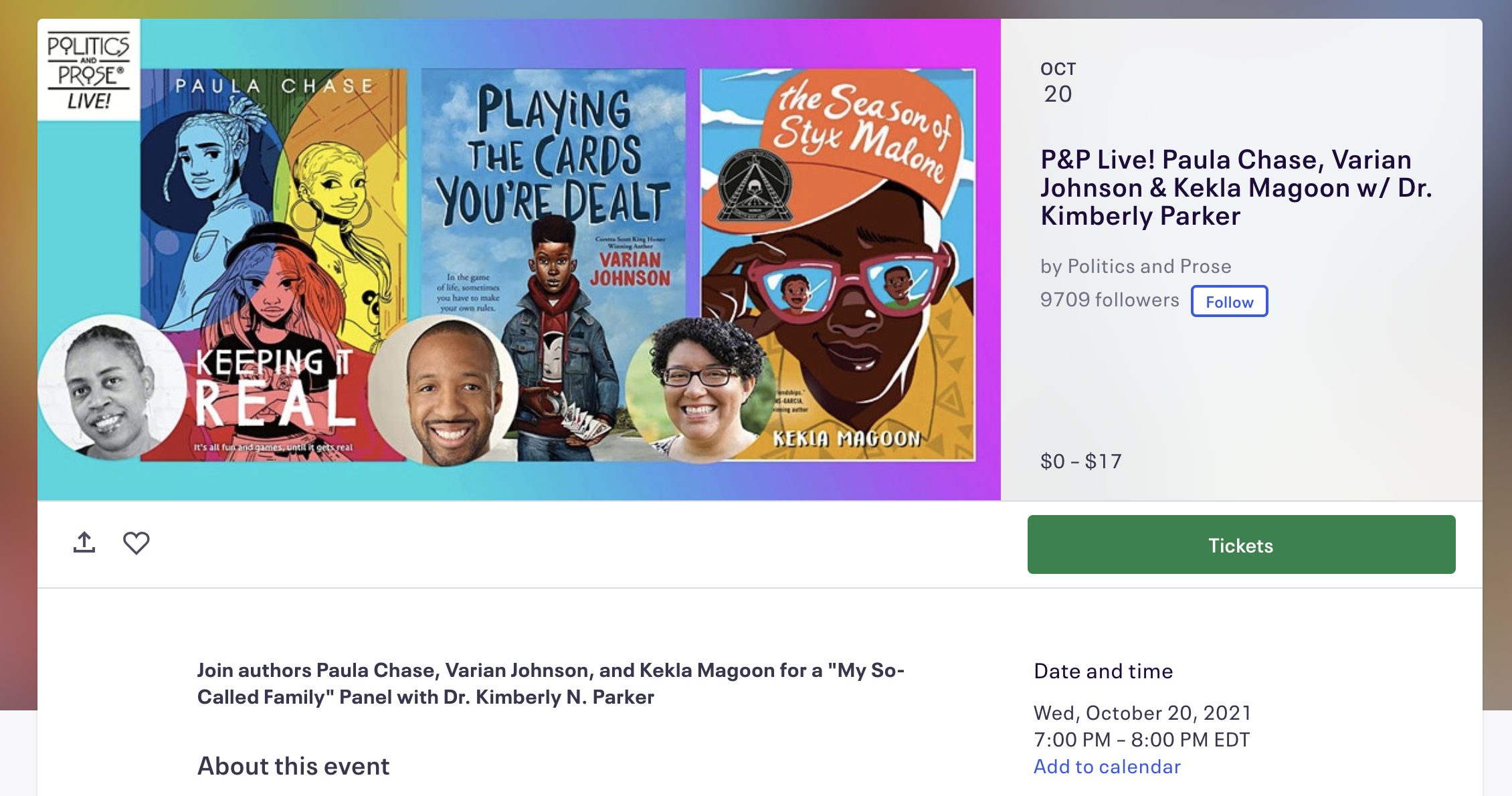Follow the Politics and Prose organizer

pyautogui.click(x=1229, y=302)
